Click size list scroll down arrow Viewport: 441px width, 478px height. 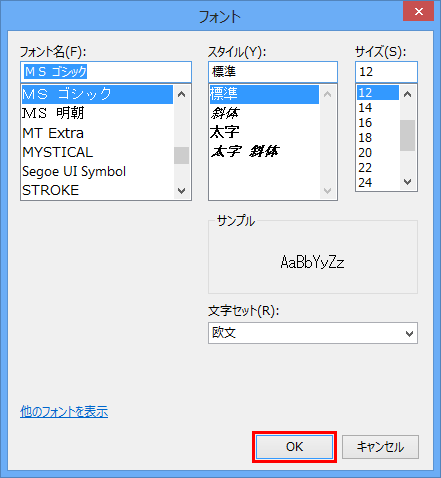coord(407,182)
